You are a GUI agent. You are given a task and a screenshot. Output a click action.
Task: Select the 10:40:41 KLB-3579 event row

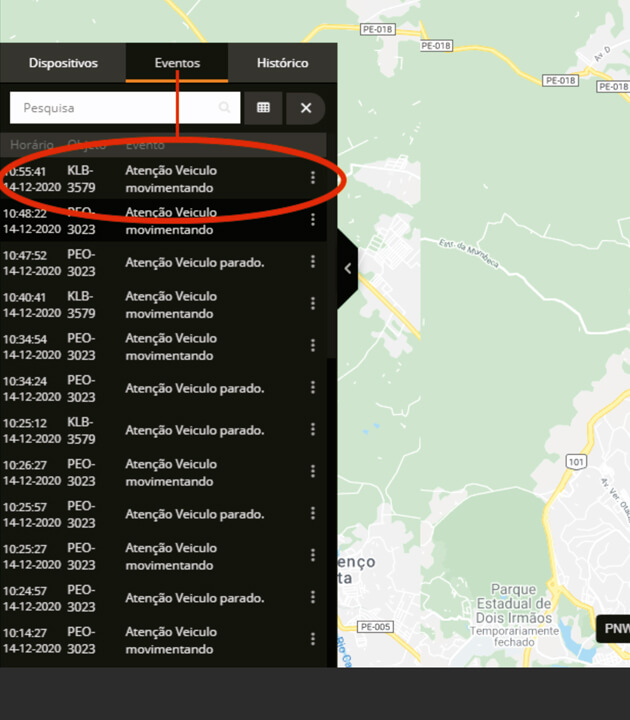pyautogui.click(x=163, y=304)
